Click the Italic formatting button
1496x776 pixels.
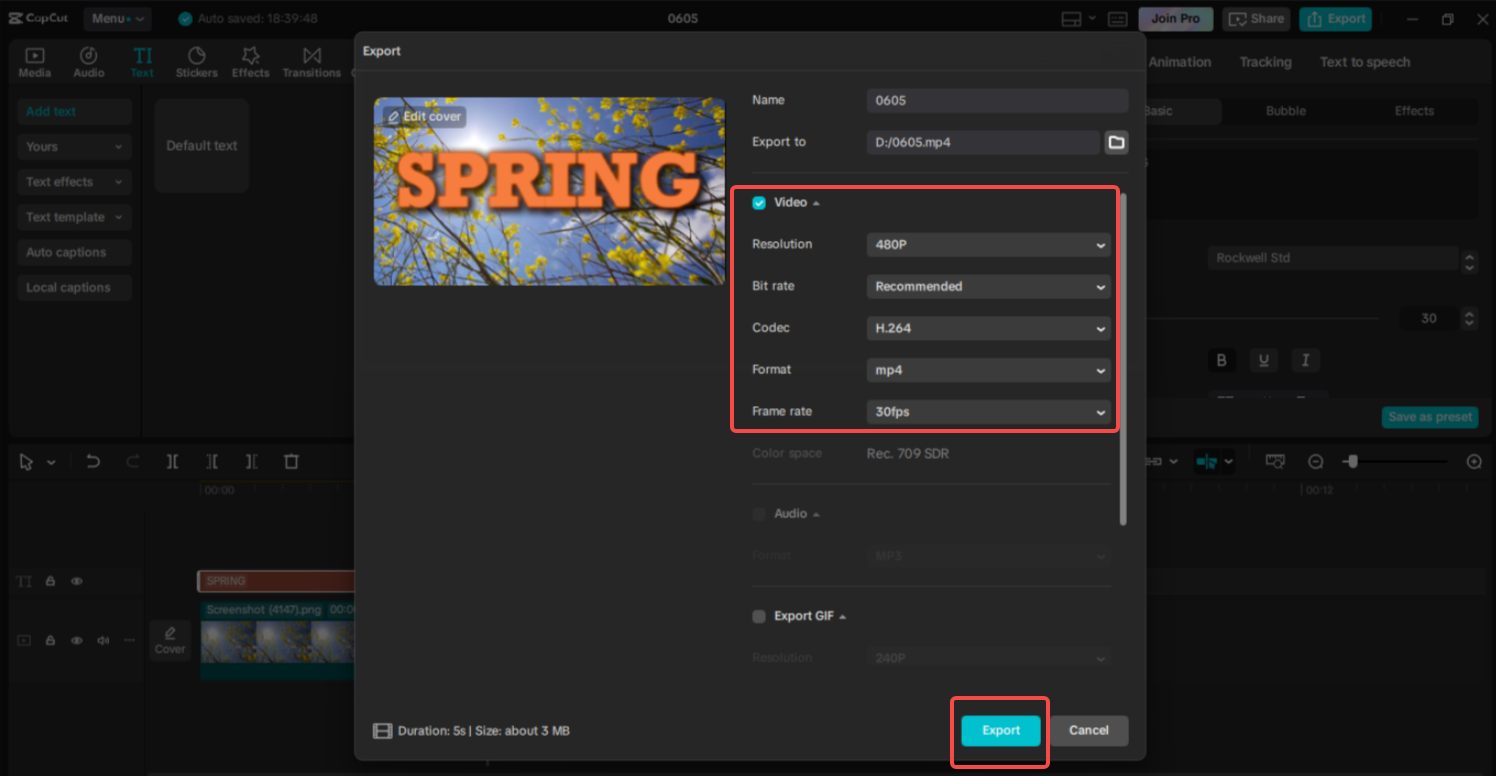(1305, 360)
